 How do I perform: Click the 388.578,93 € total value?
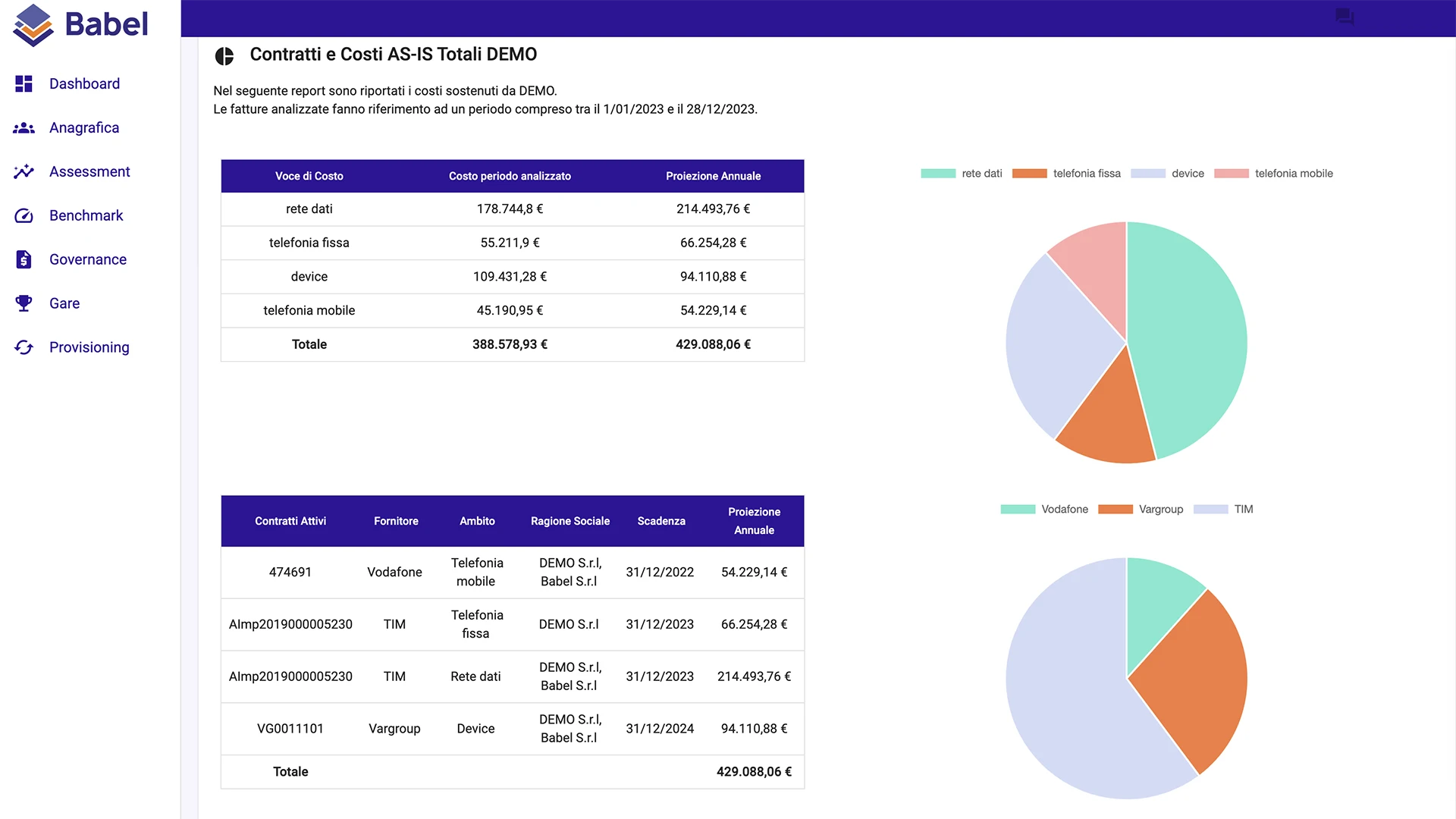[510, 344]
